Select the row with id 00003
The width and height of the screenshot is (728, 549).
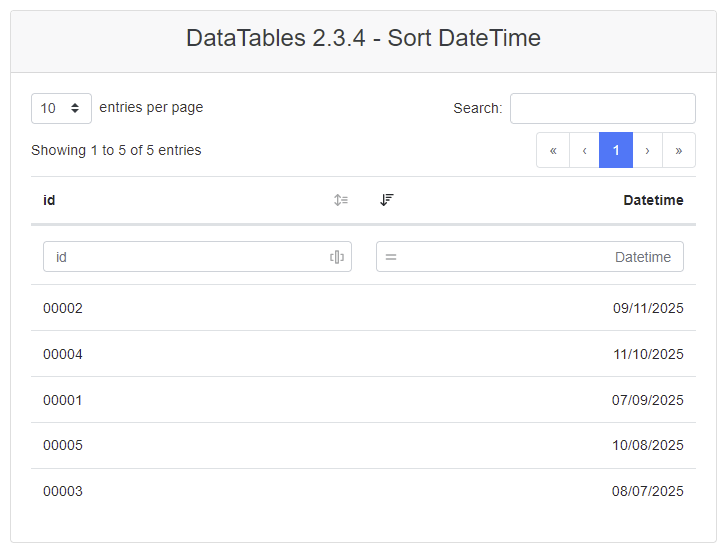coord(63,492)
